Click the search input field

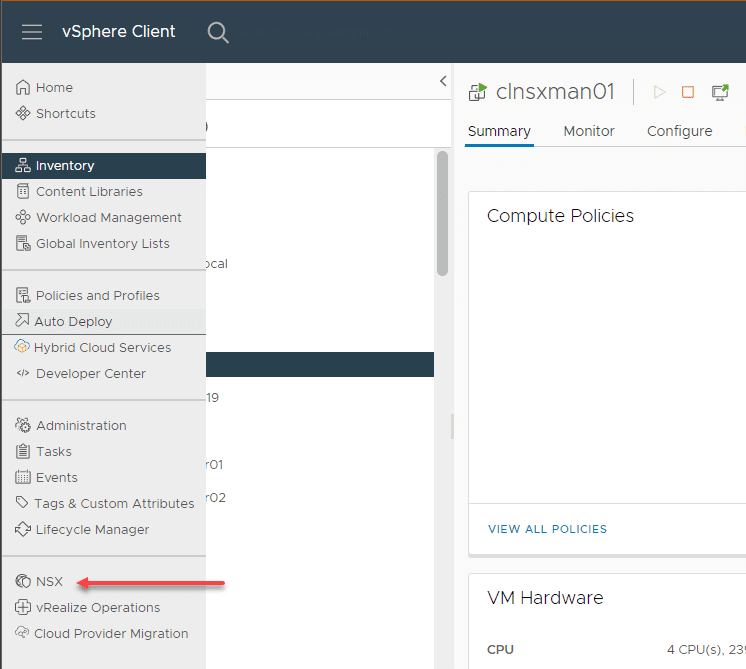(x=319, y=32)
